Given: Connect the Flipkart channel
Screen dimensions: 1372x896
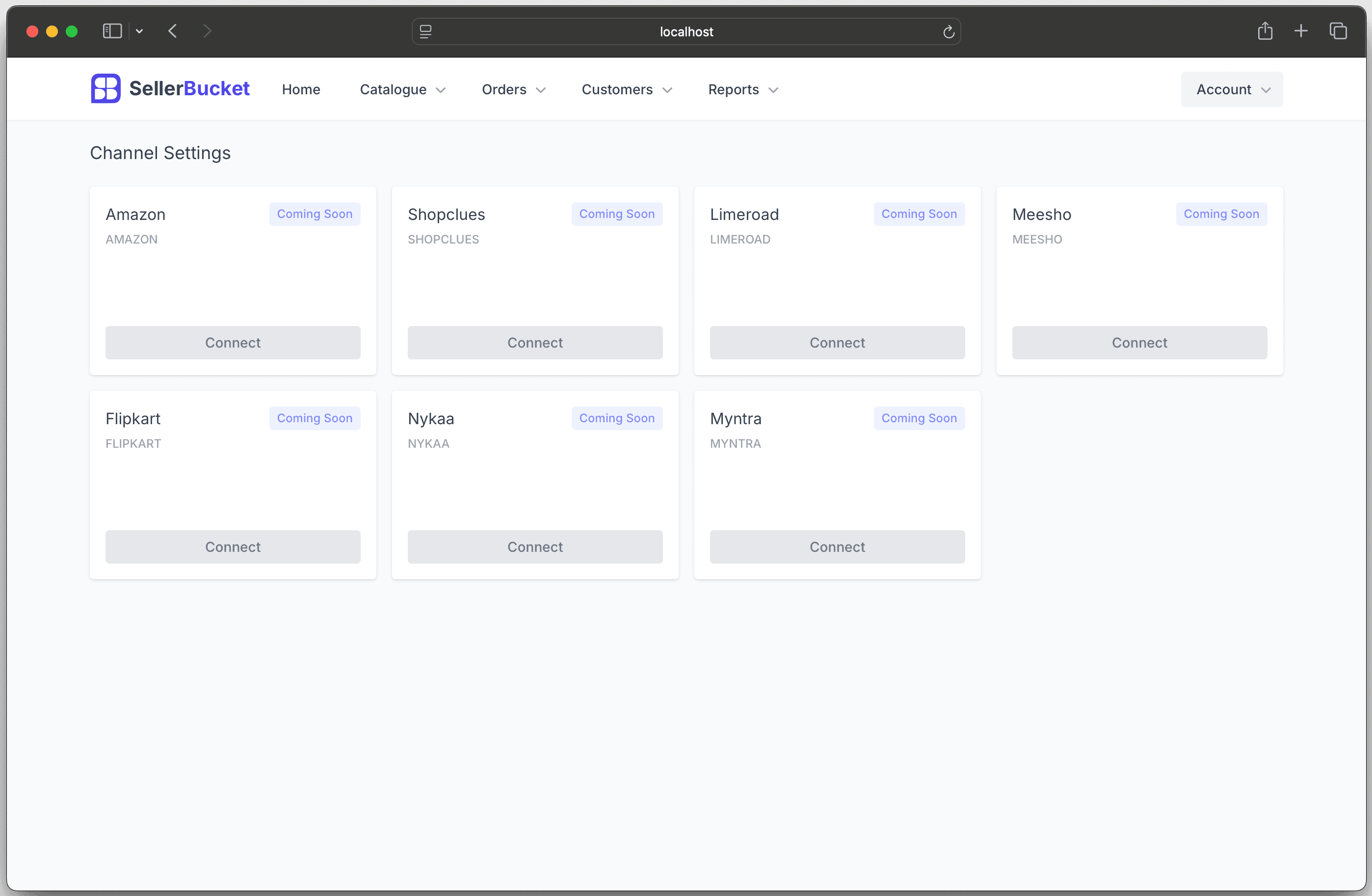Looking at the screenshot, I should (233, 547).
